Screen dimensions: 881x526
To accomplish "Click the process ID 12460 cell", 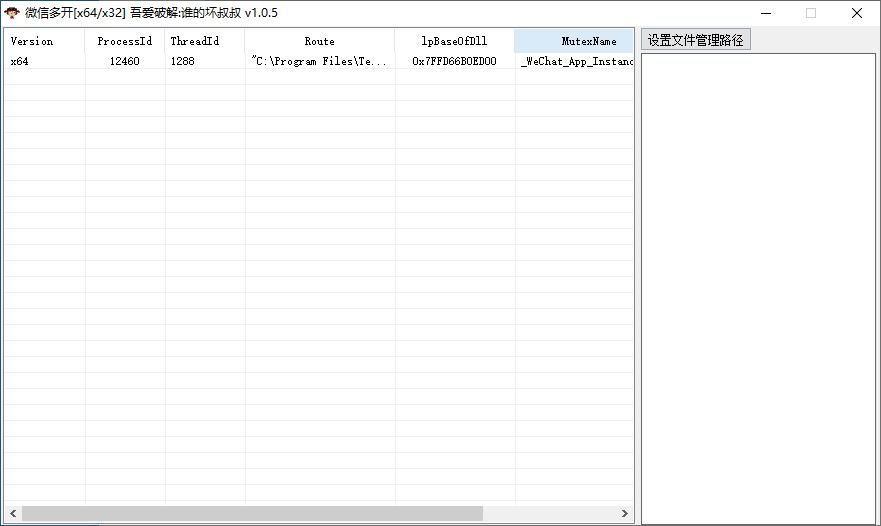I will pos(125,61).
